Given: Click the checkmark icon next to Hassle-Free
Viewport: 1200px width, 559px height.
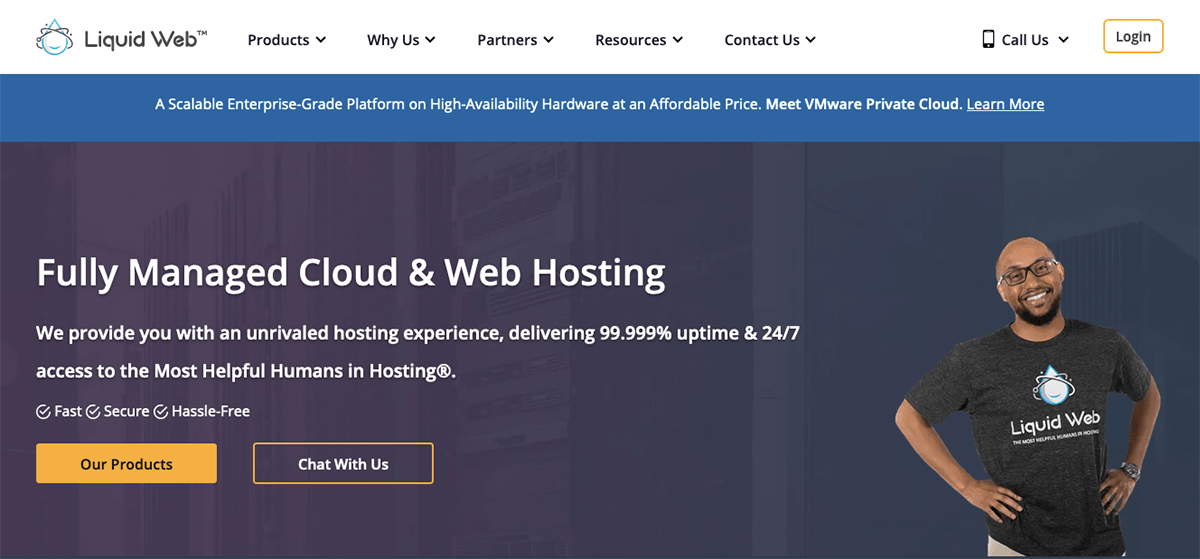Looking at the screenshot, I should coord(161,412).
